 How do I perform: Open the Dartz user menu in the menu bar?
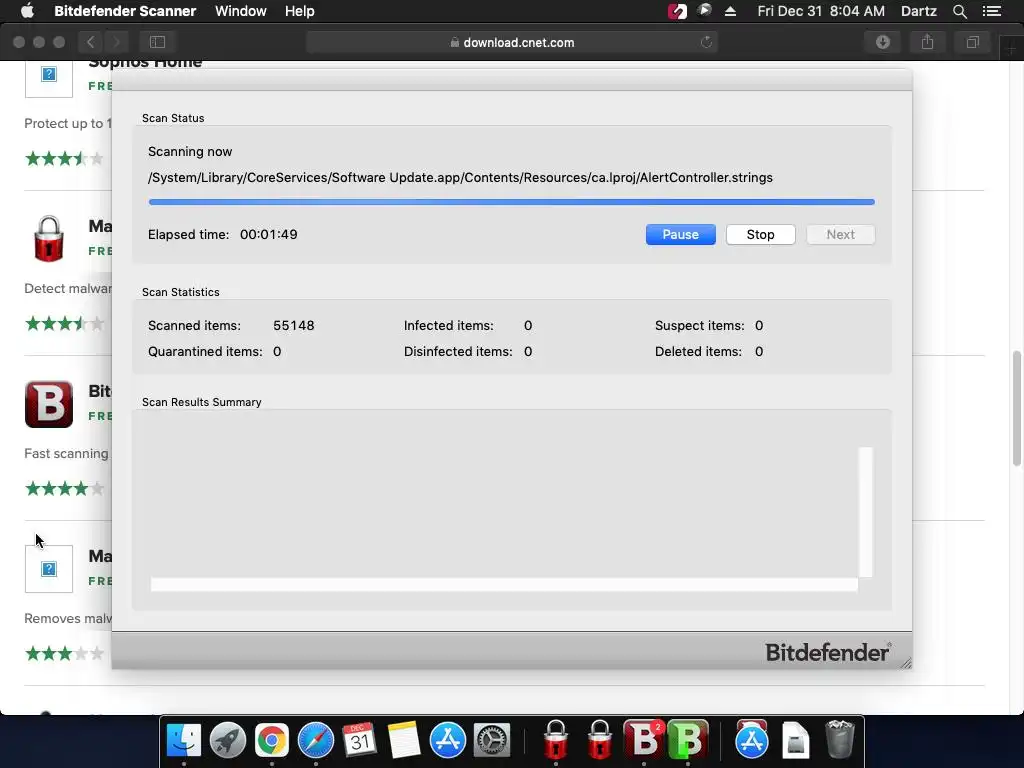coord(918,11)
